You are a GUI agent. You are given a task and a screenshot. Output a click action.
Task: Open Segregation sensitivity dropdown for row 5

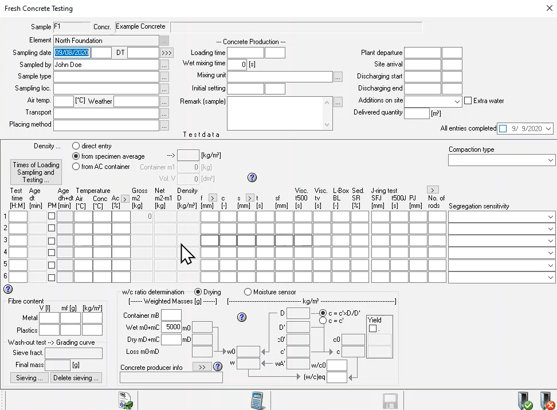pyautogui.click(x=550, y=265)
